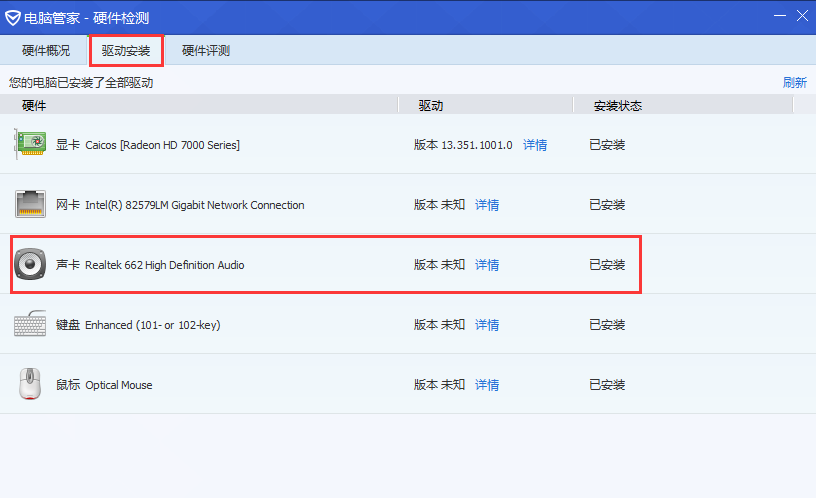
Task: Select text 显卡 Caicos [Radeon HD 7000 Series]
Action: coord(148,145)
